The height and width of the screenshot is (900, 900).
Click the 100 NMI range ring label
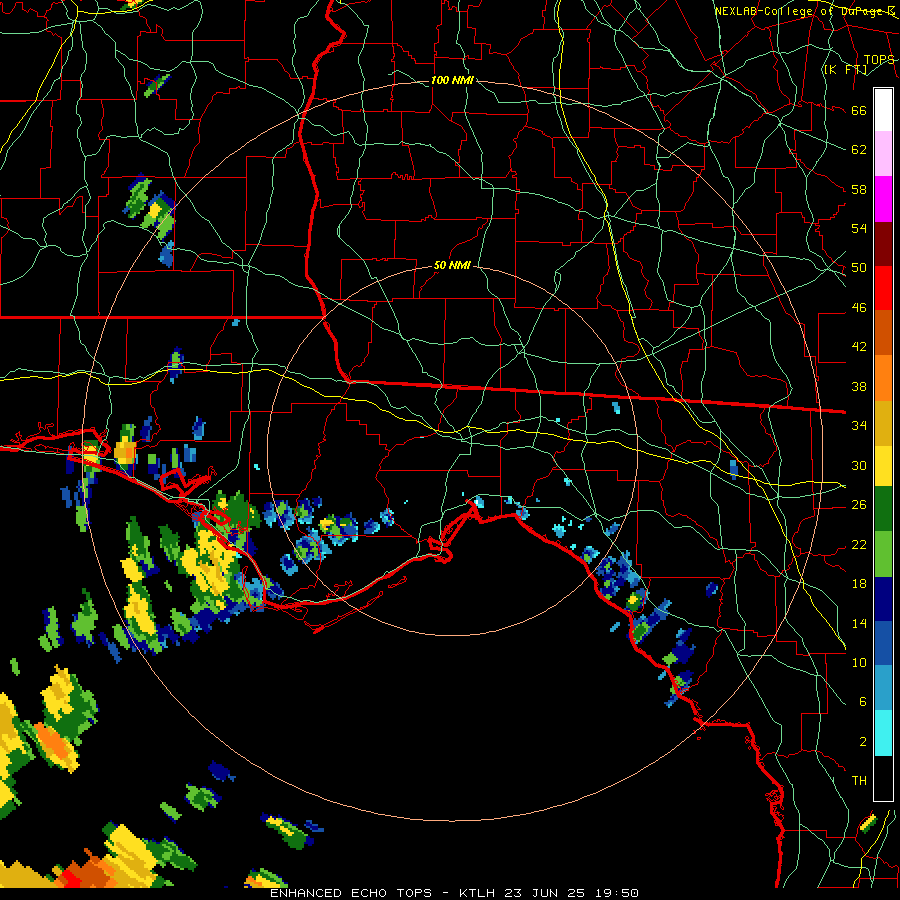point(452,80)
